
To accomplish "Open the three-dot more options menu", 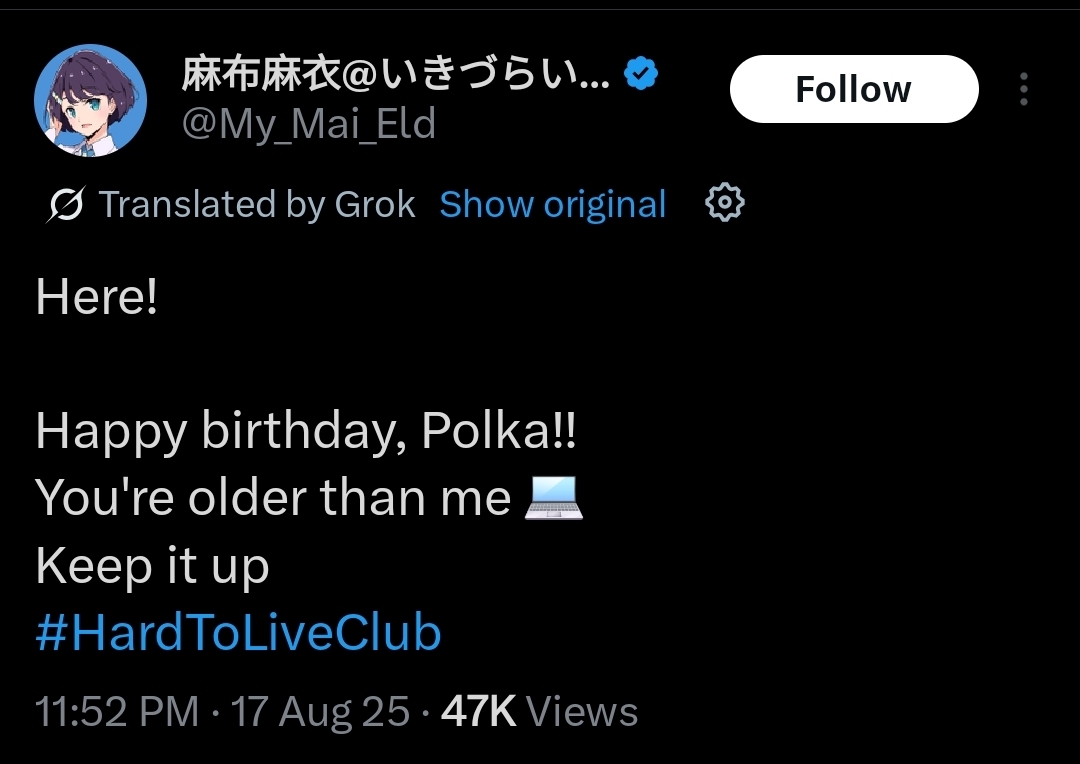I will (1023, 89).
